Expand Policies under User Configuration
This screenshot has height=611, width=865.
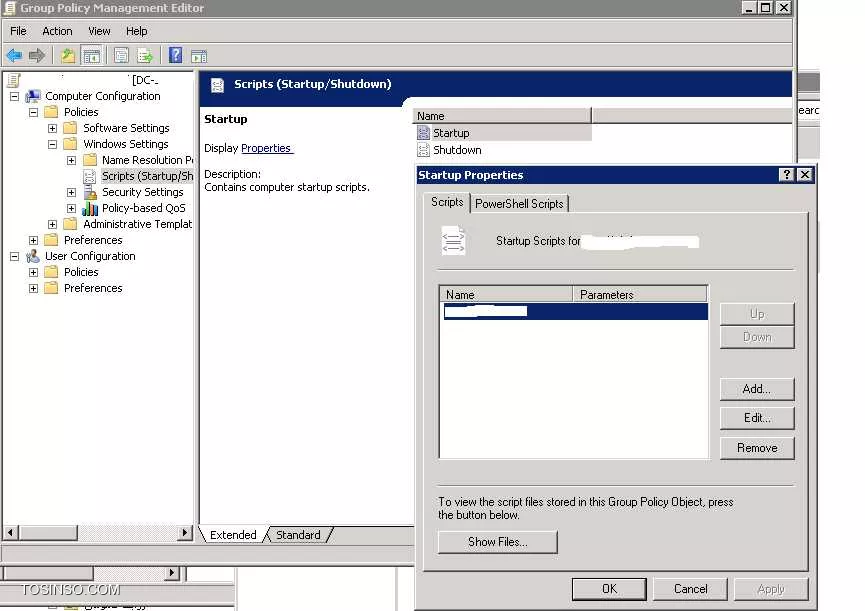(34, 272)
